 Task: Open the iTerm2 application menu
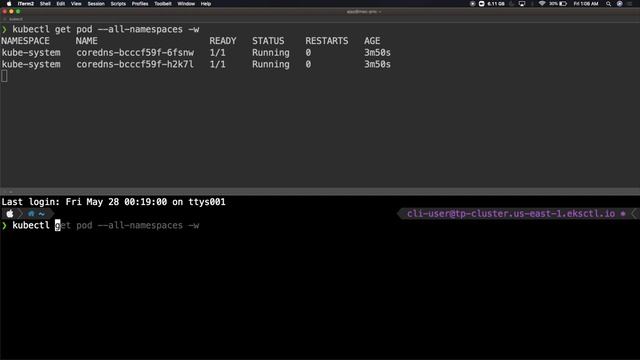[25, 4]
